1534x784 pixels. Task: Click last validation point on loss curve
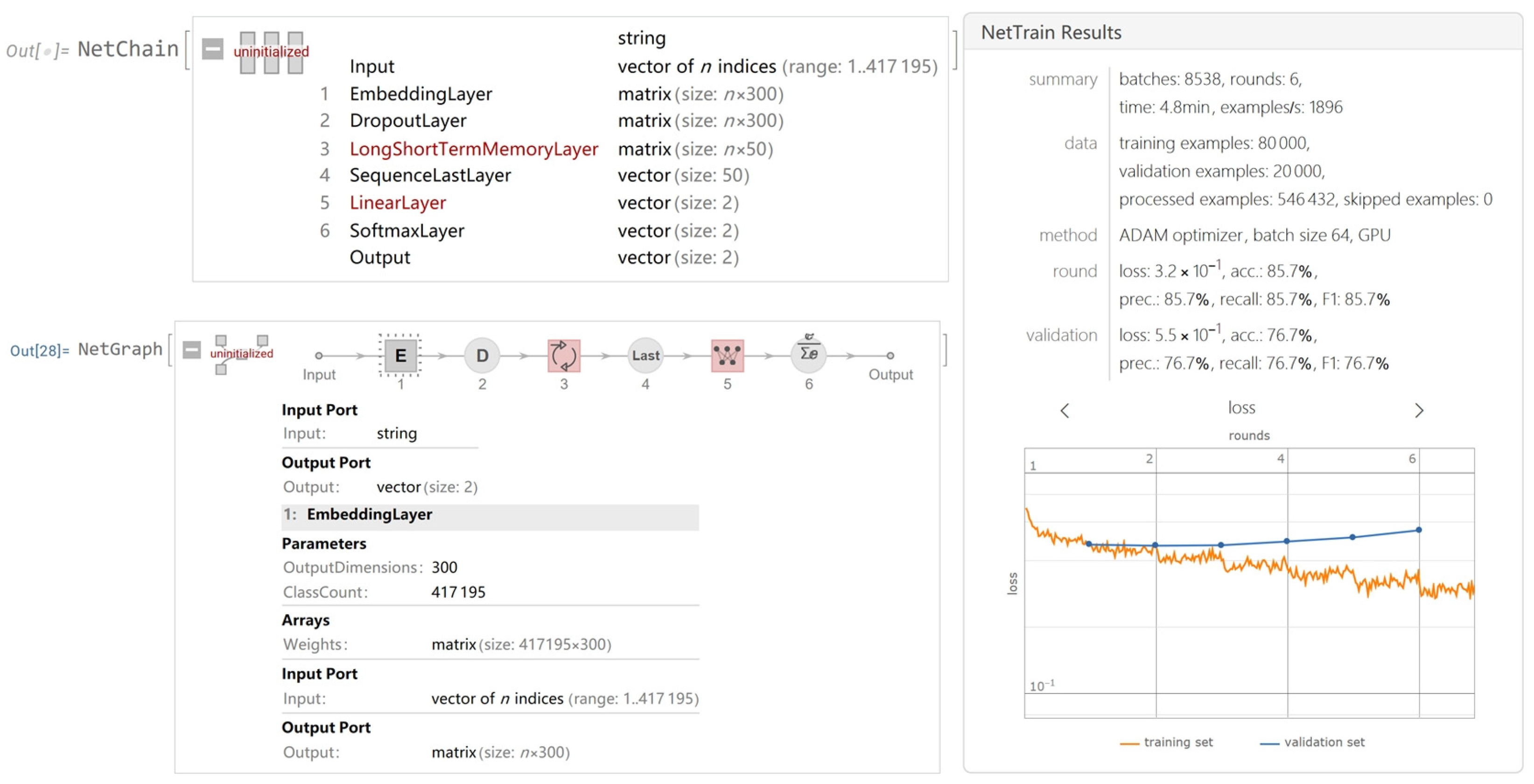click(x=1418, y=530)
